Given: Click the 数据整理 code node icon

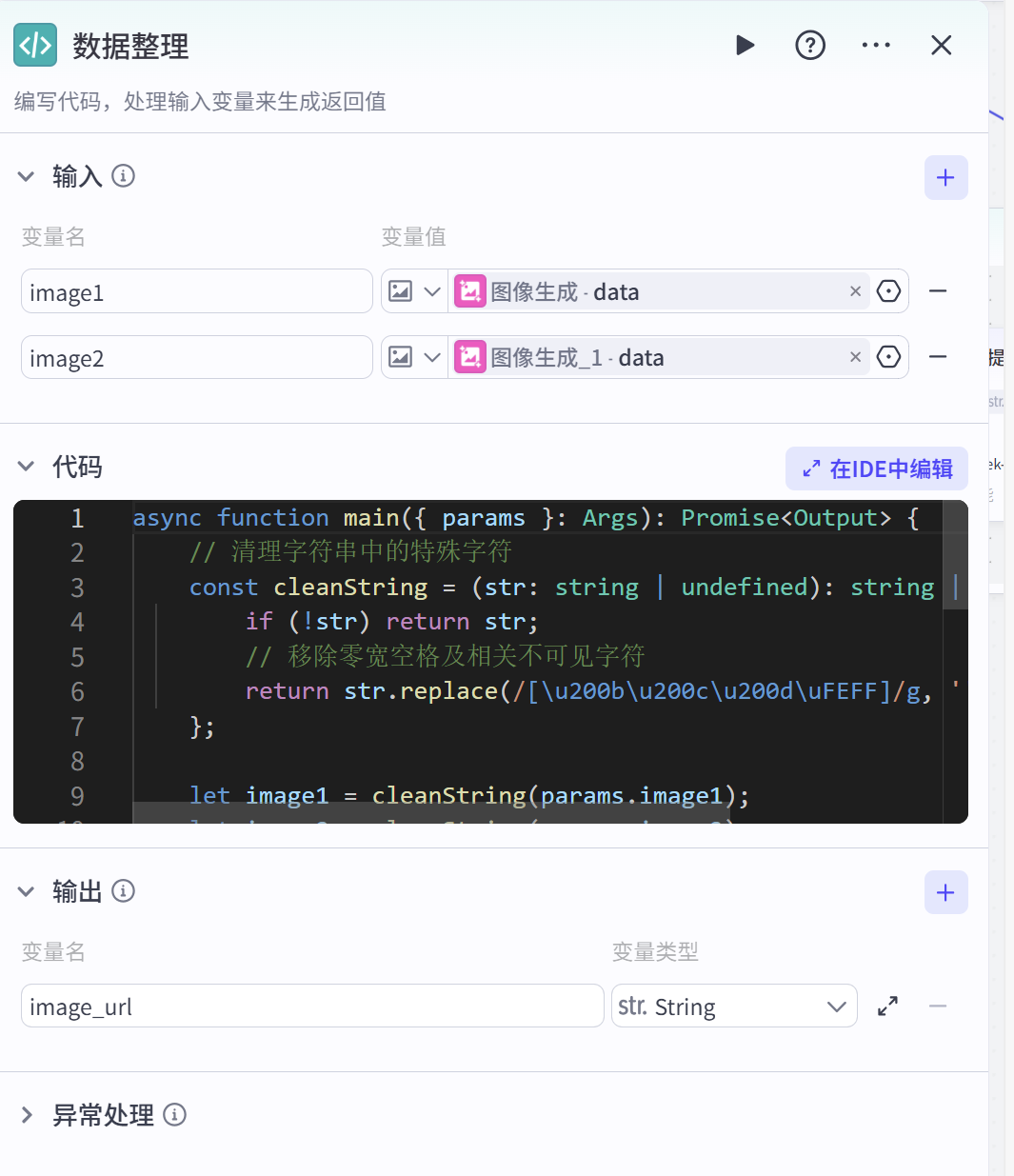Looking at the screenshot, I should point(35,46).
